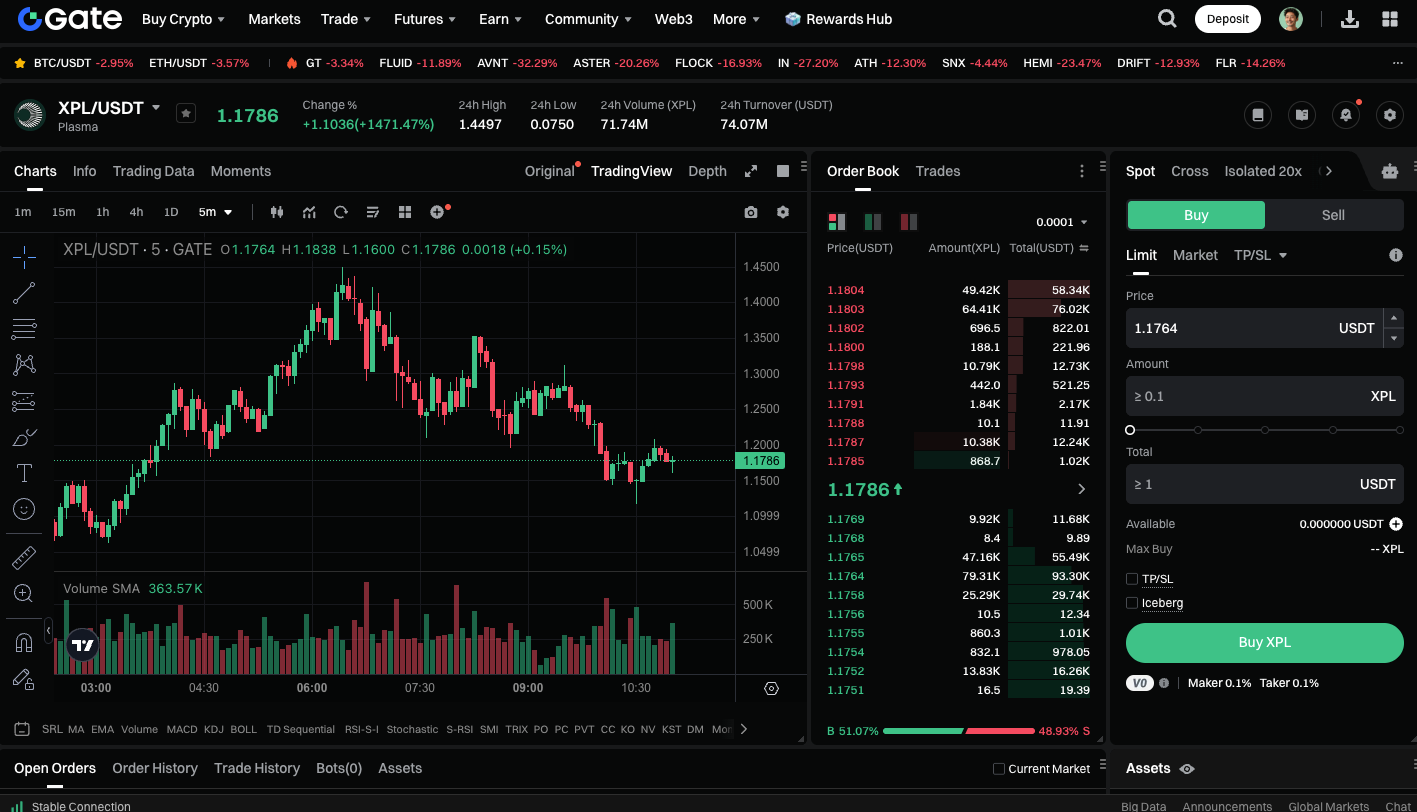Open the tutorial book icon beside the alert bell
1417x812 pixels.
pyautogui.click(x=1302, y=115)
